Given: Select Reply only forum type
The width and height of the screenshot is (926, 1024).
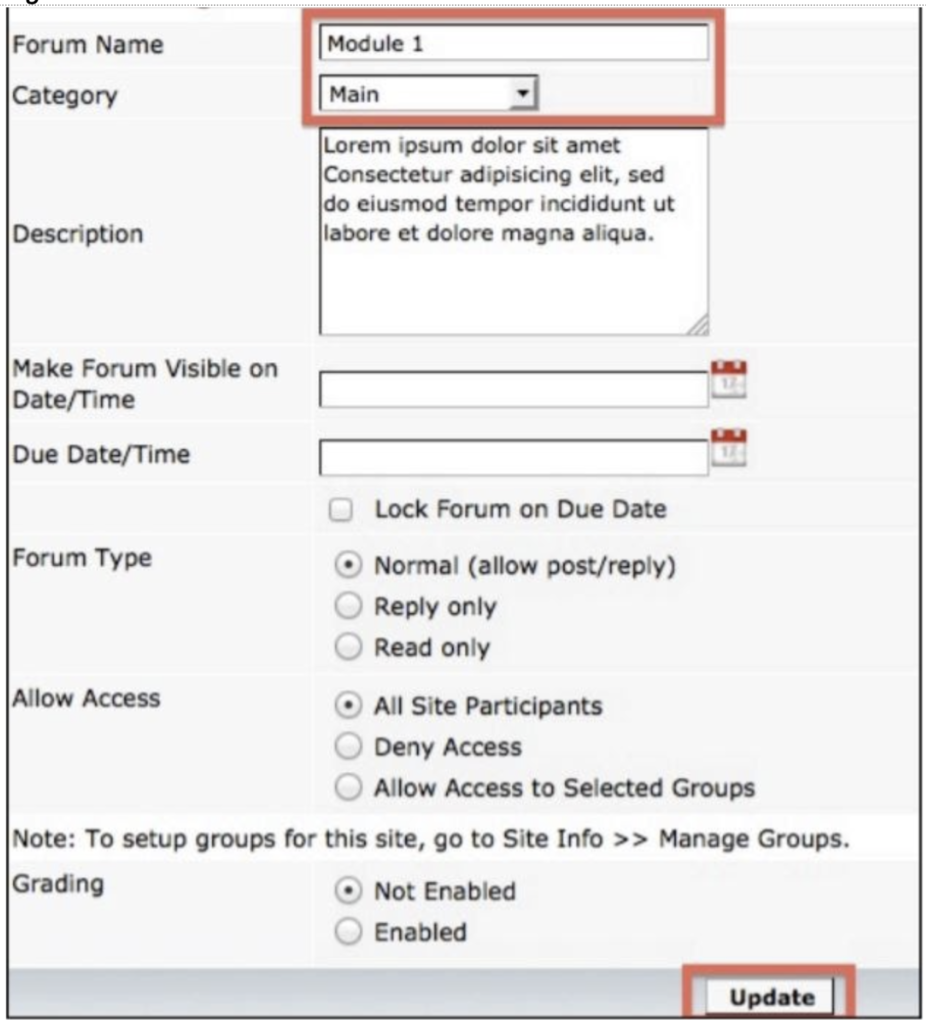Looking at the screenshot, I should [x=348, y=606].
